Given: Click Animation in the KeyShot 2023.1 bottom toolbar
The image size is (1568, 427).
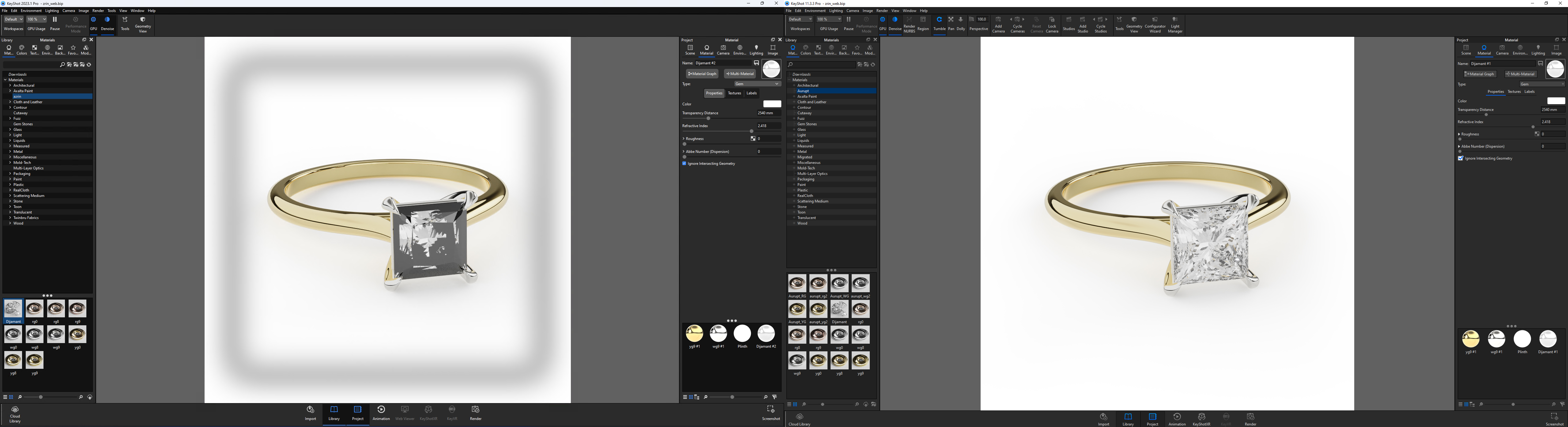Looking at the screenshot, I should 381,412.
